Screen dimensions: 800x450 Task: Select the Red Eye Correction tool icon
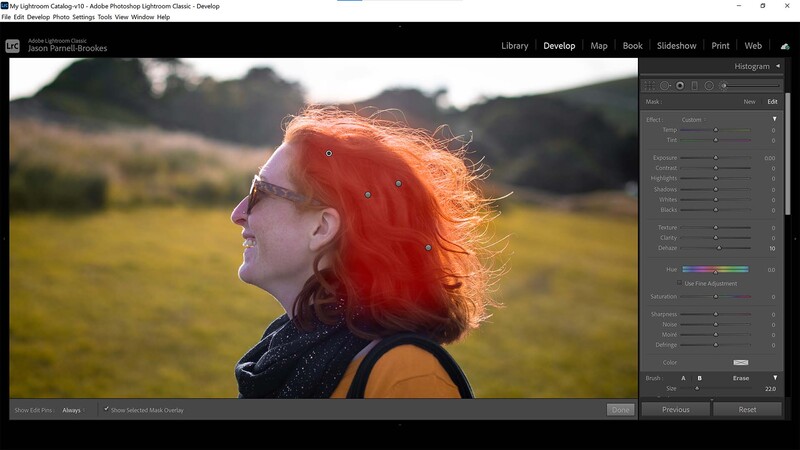pyautogui.click(x=680, y=86)
